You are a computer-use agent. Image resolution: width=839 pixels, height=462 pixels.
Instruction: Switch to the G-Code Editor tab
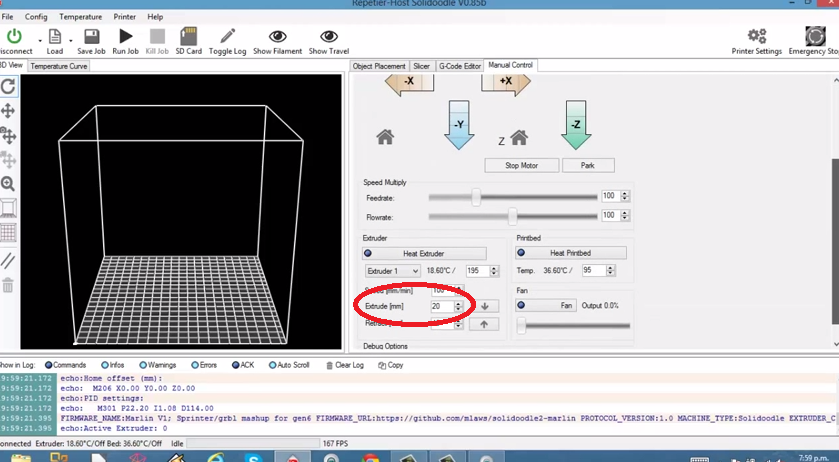tap(460, 66)
